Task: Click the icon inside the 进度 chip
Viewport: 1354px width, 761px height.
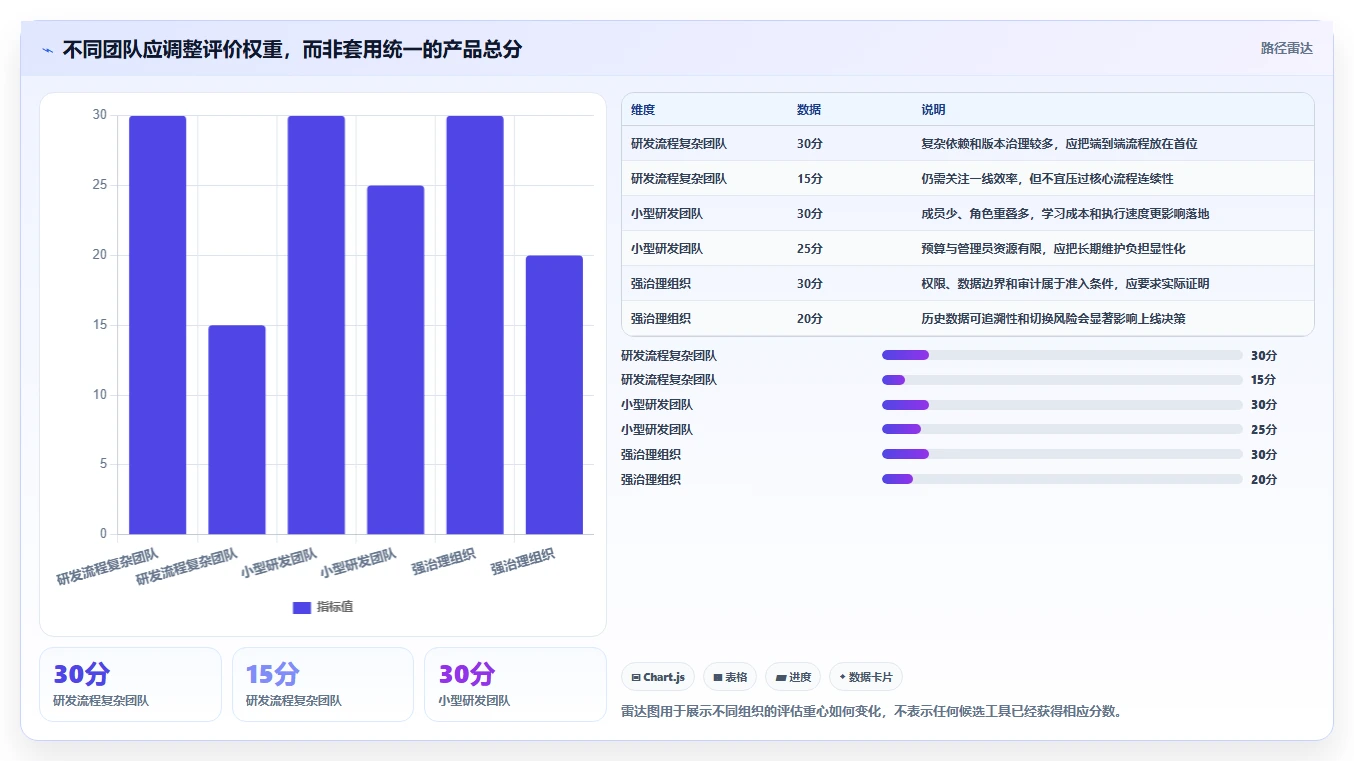Action: [x=781, y=677]
